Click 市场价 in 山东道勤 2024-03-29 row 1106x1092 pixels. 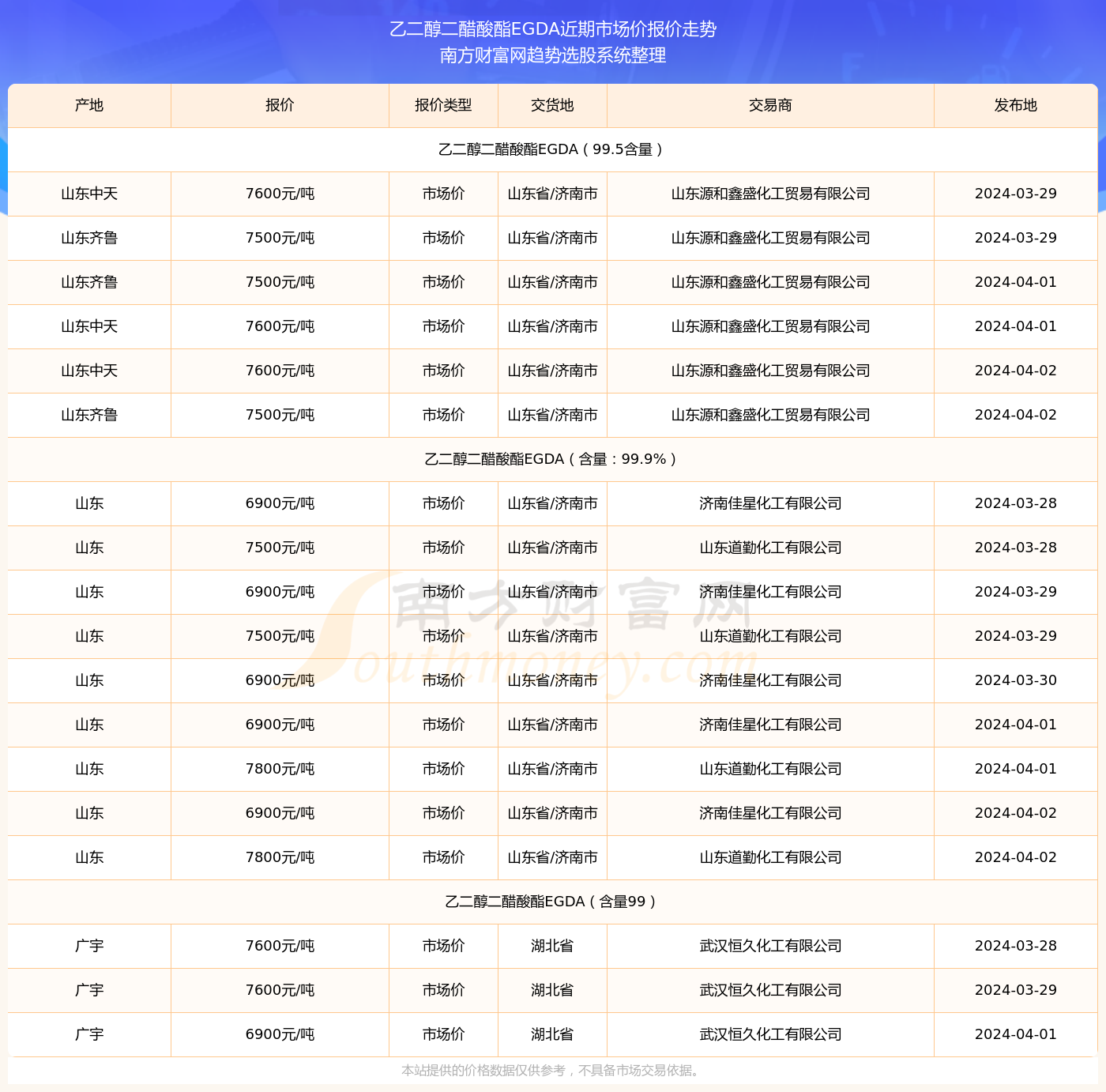coord(443,636)
